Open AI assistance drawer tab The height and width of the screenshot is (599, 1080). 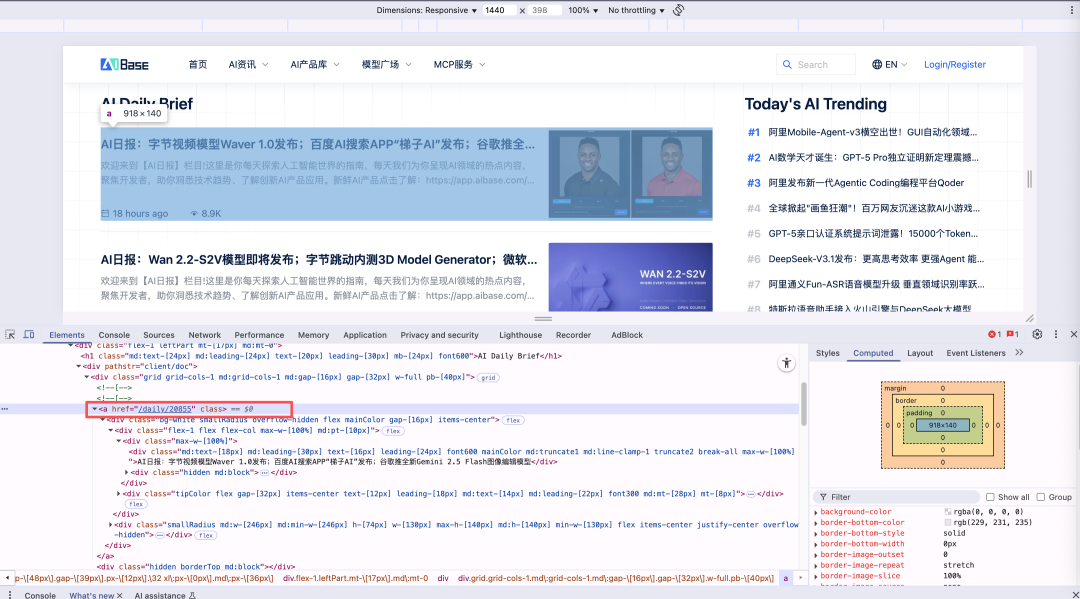[165, 595]
